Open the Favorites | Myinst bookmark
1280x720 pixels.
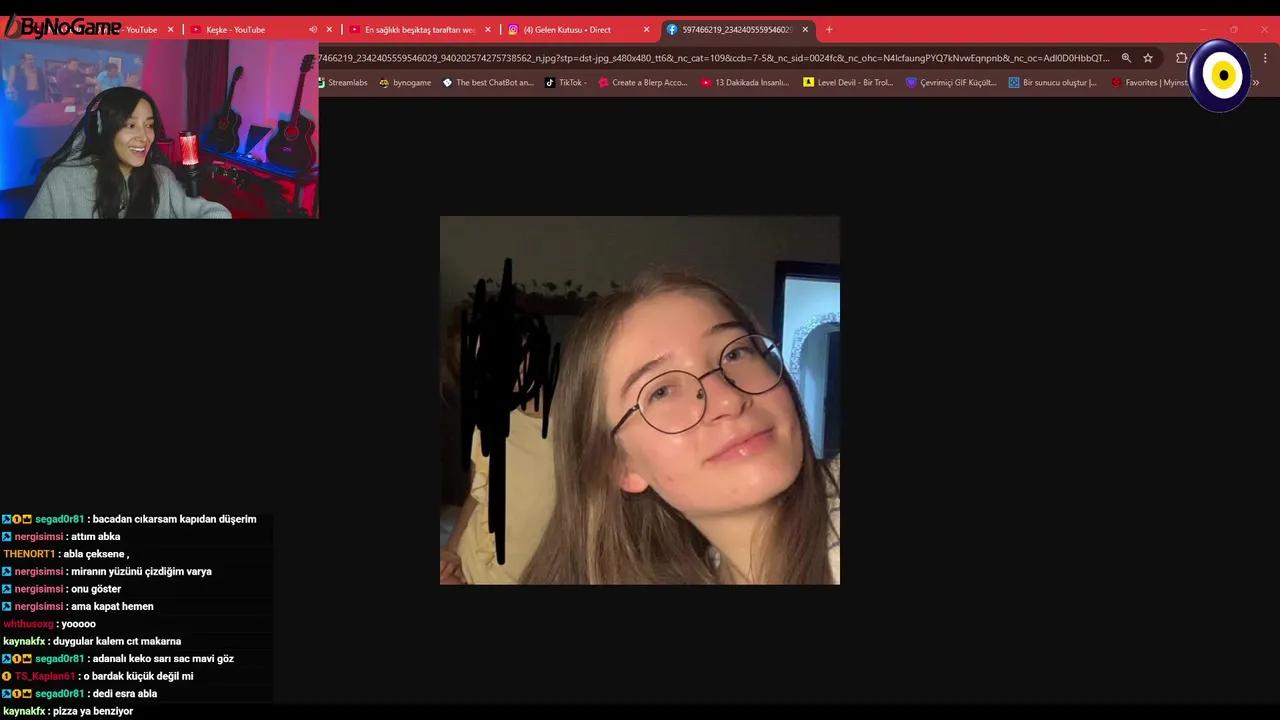[1149, 83]
